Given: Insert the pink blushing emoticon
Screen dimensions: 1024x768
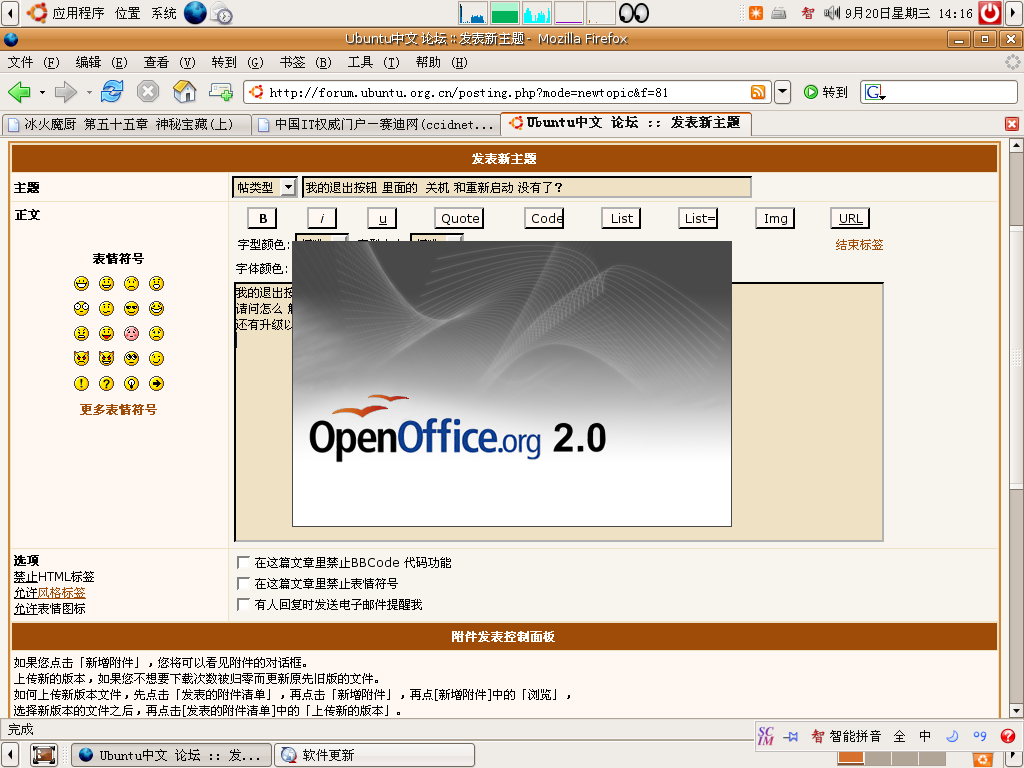Looking at the screenshot, I should tap(131, 333).
